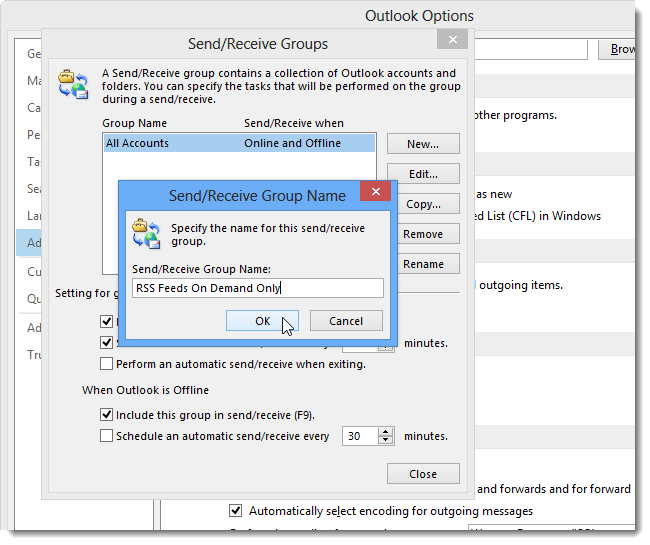650x545 pixels.
Task: Click Close button at bottom of Send/Receive Groups
Action: point(423,474)
